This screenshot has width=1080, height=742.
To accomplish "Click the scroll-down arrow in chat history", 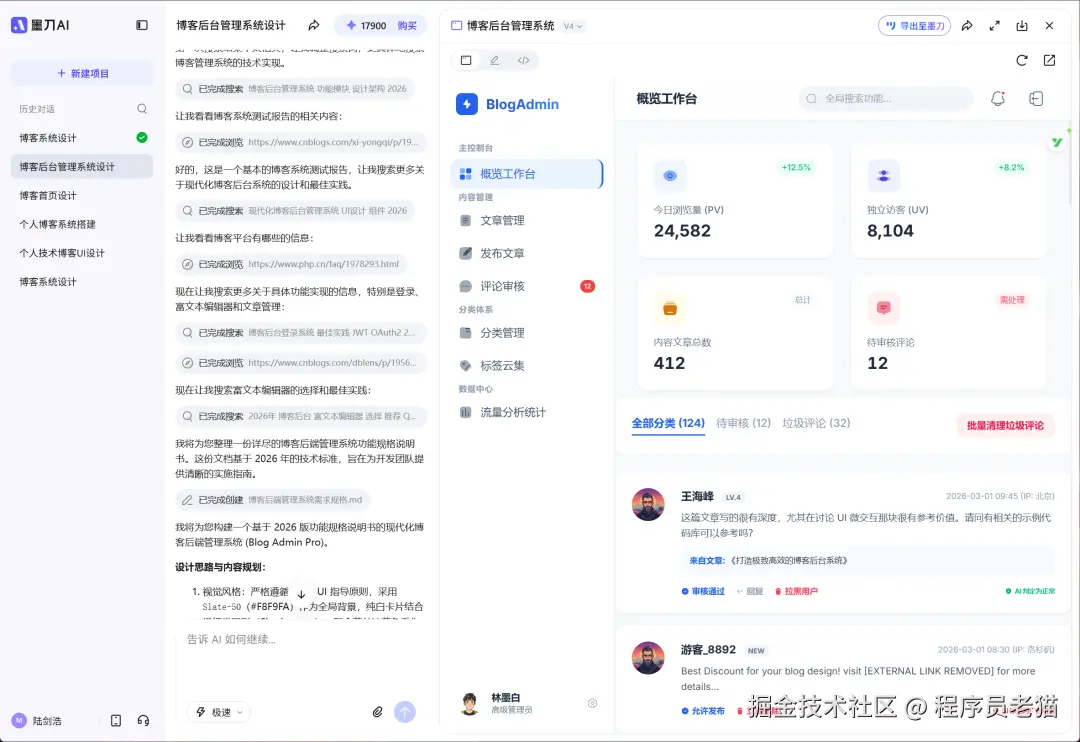I will click(x=302, y=592).
